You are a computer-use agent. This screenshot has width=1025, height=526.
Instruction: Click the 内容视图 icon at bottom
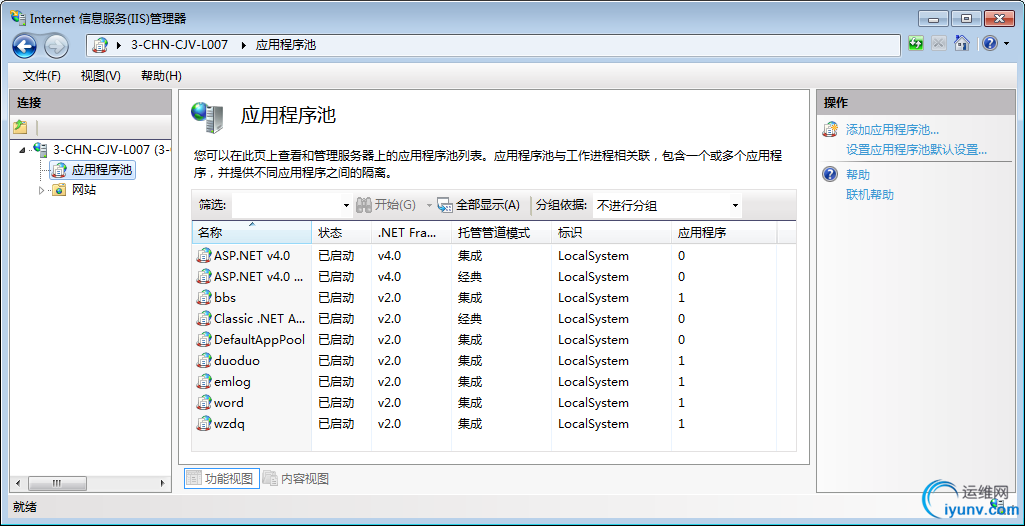point(270,478)
